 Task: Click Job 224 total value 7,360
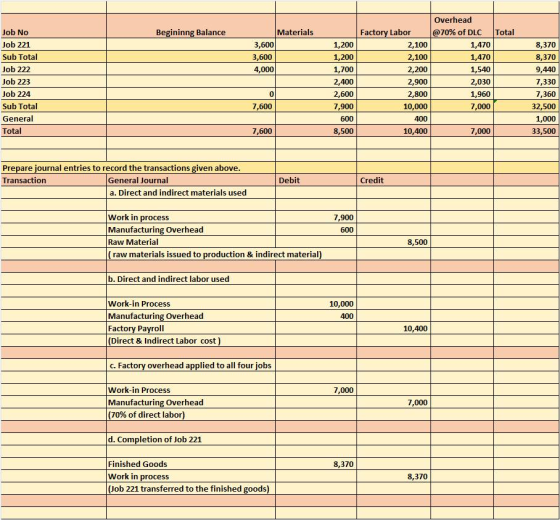[x=526, y=94]
